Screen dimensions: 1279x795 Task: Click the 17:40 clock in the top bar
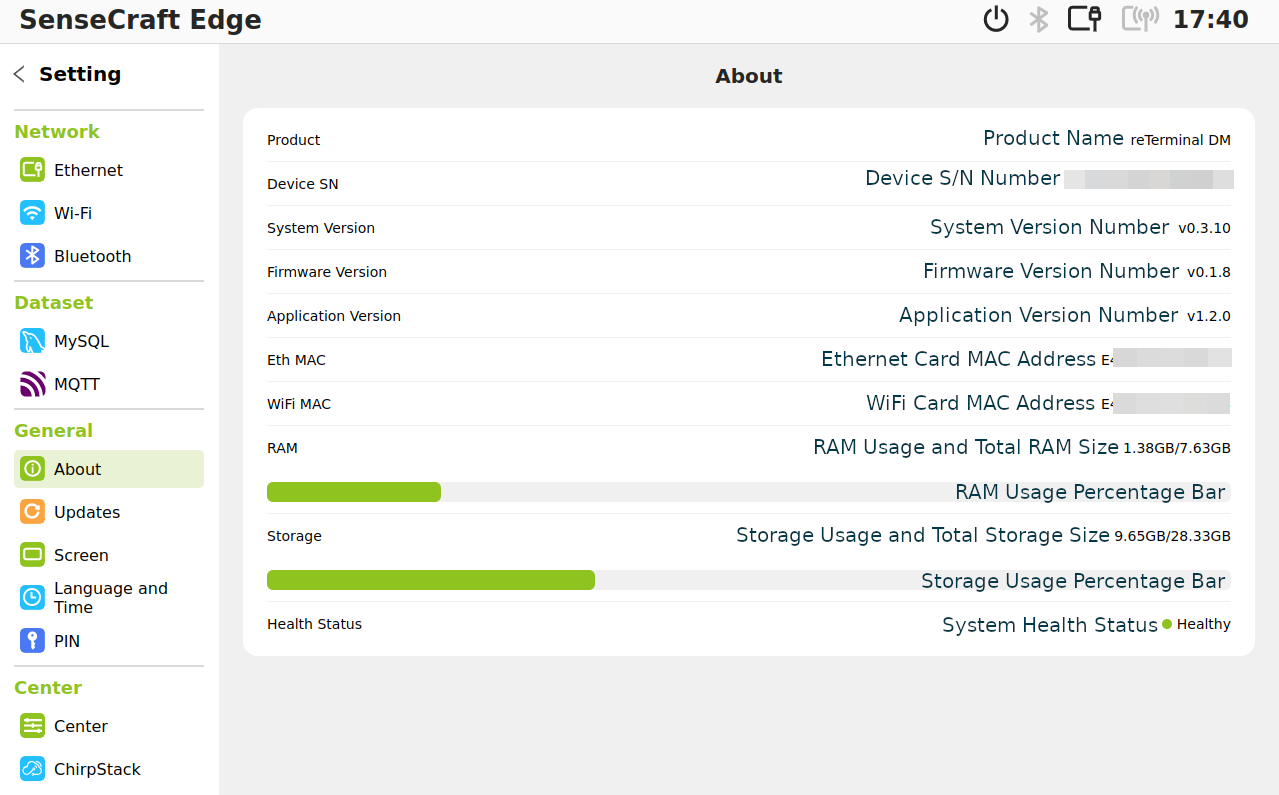tap(1211, 20)
